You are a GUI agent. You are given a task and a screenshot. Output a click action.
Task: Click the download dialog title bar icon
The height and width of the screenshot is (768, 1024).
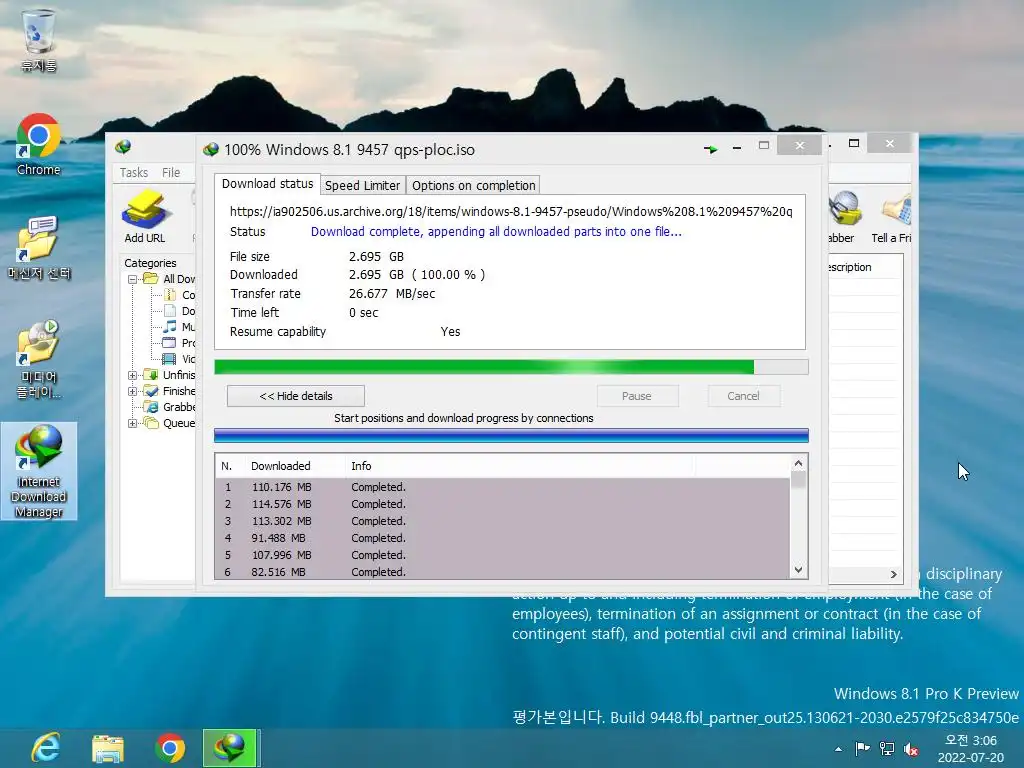coord(210,150)
